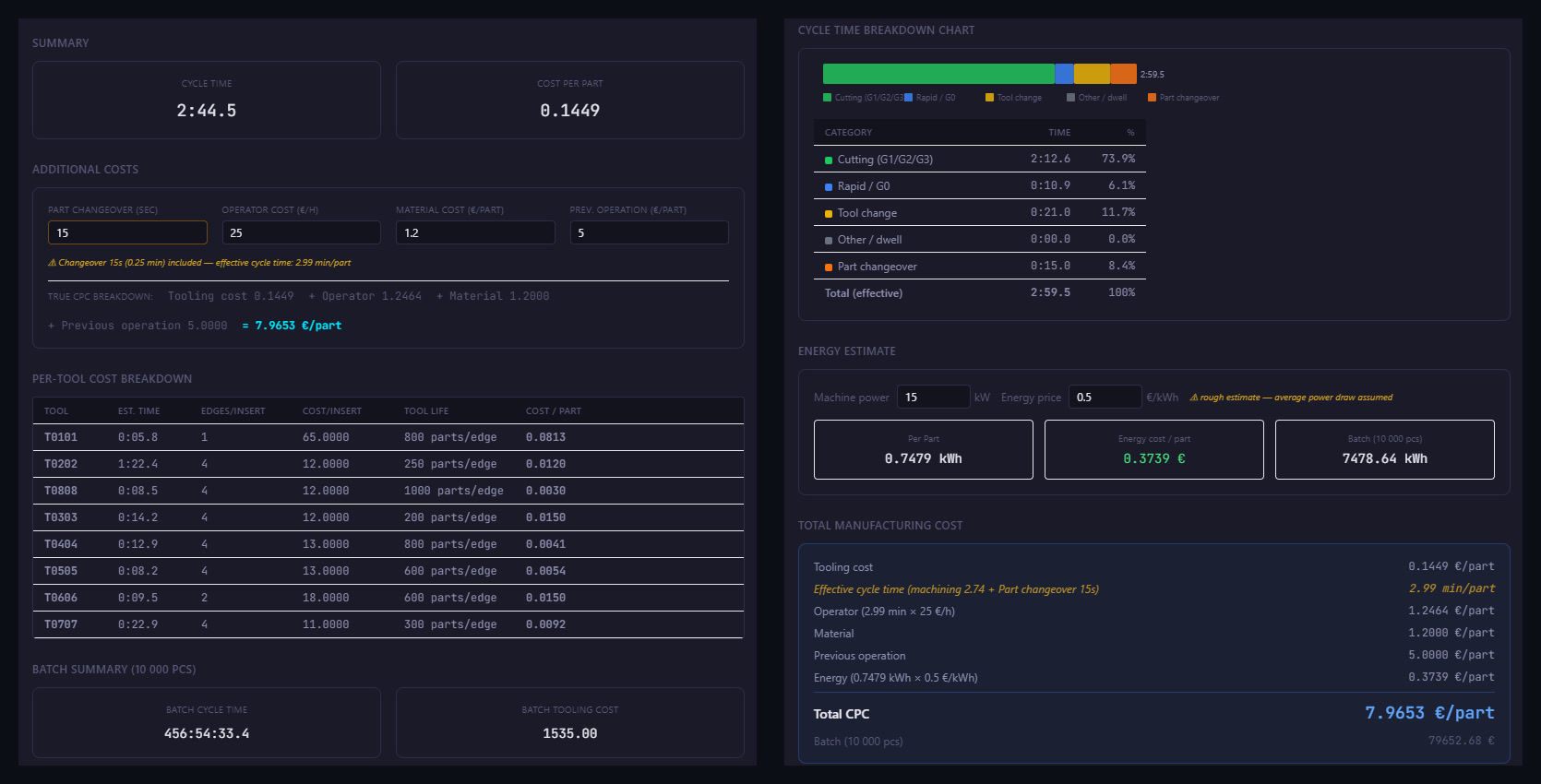This screenshot has width=1541, height=784.
Task: Click the Tool change legend swatch
Action: click(x=989, y=97)
